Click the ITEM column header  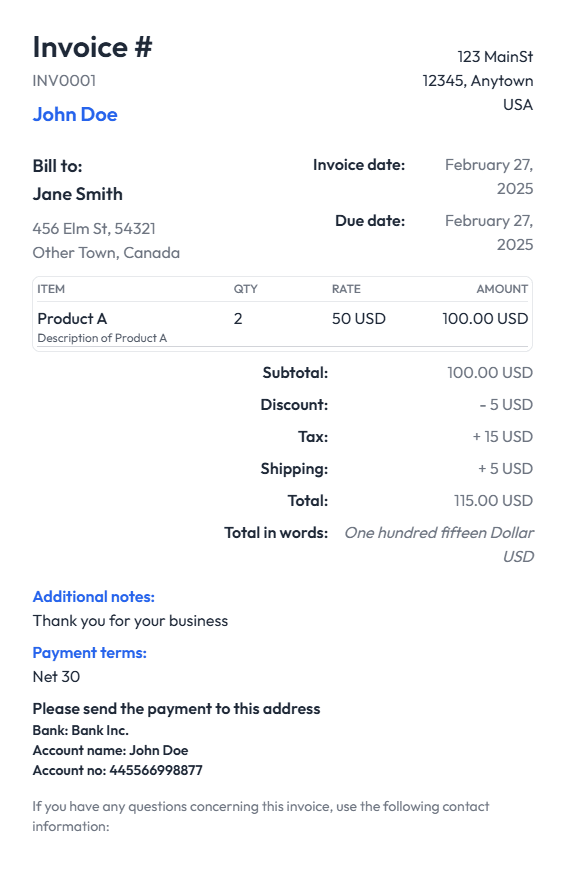(x=51, y=289)
